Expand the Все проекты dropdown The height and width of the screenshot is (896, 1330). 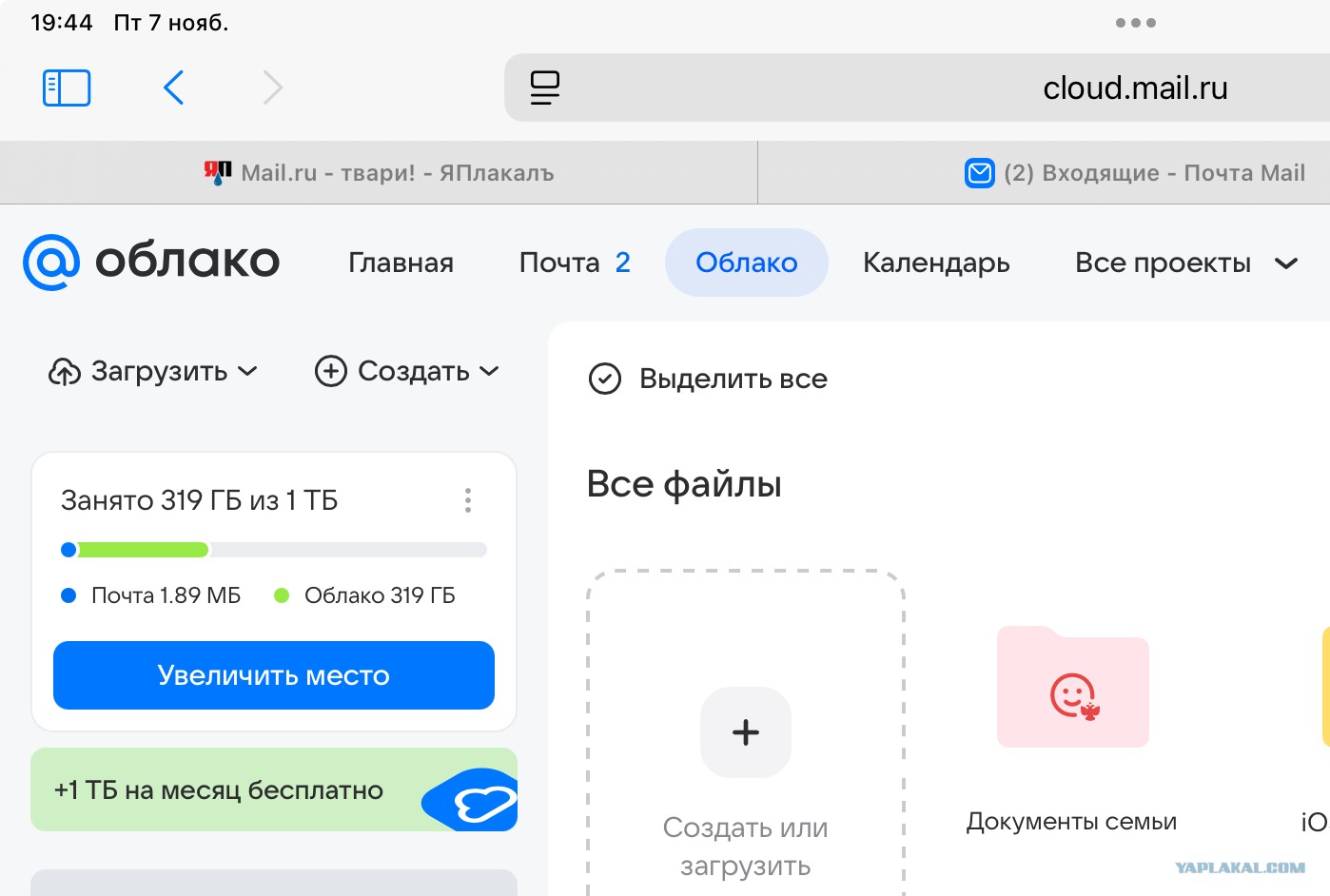point(1186,263)
